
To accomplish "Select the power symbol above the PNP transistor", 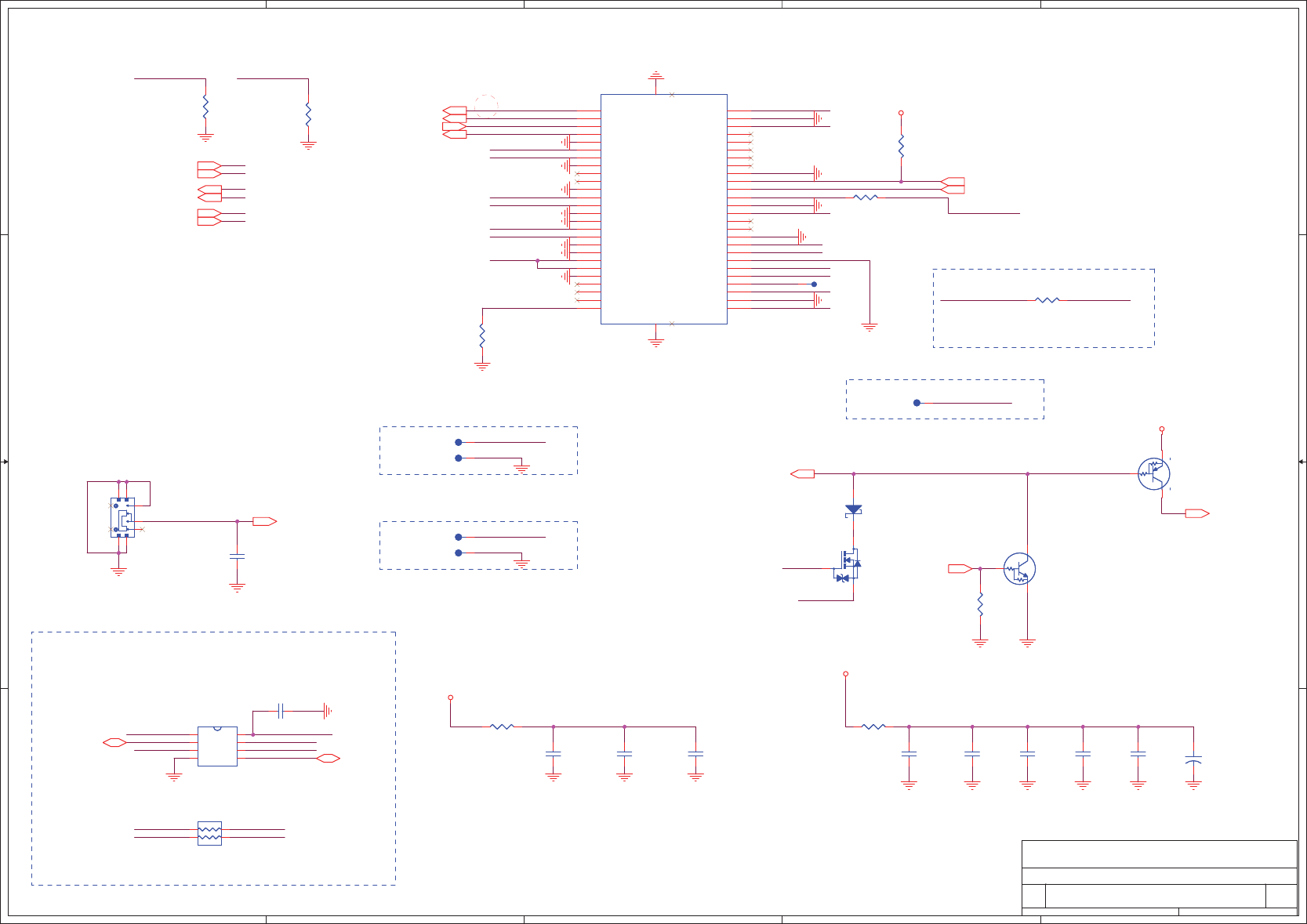I will tap(1162, 429).
